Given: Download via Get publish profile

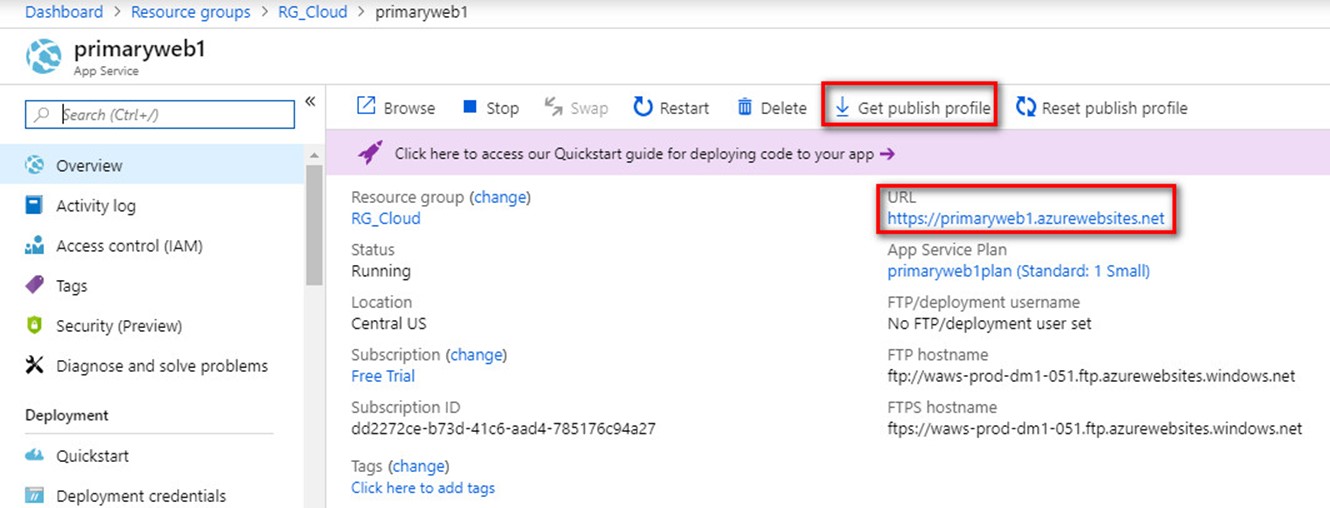Looking at the screenshot, I should point(912,108).
